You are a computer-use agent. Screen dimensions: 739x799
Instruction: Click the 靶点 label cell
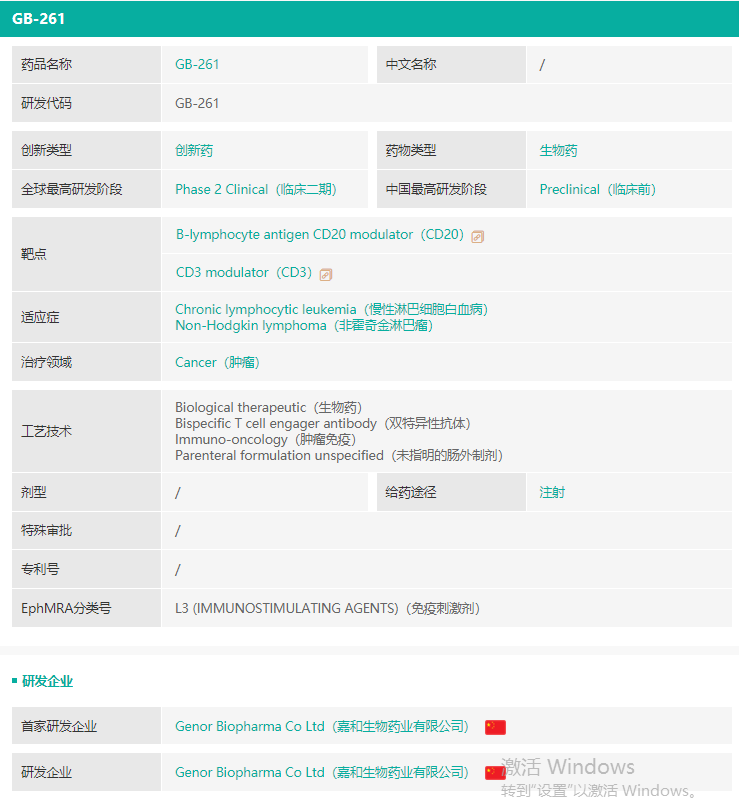86,254
